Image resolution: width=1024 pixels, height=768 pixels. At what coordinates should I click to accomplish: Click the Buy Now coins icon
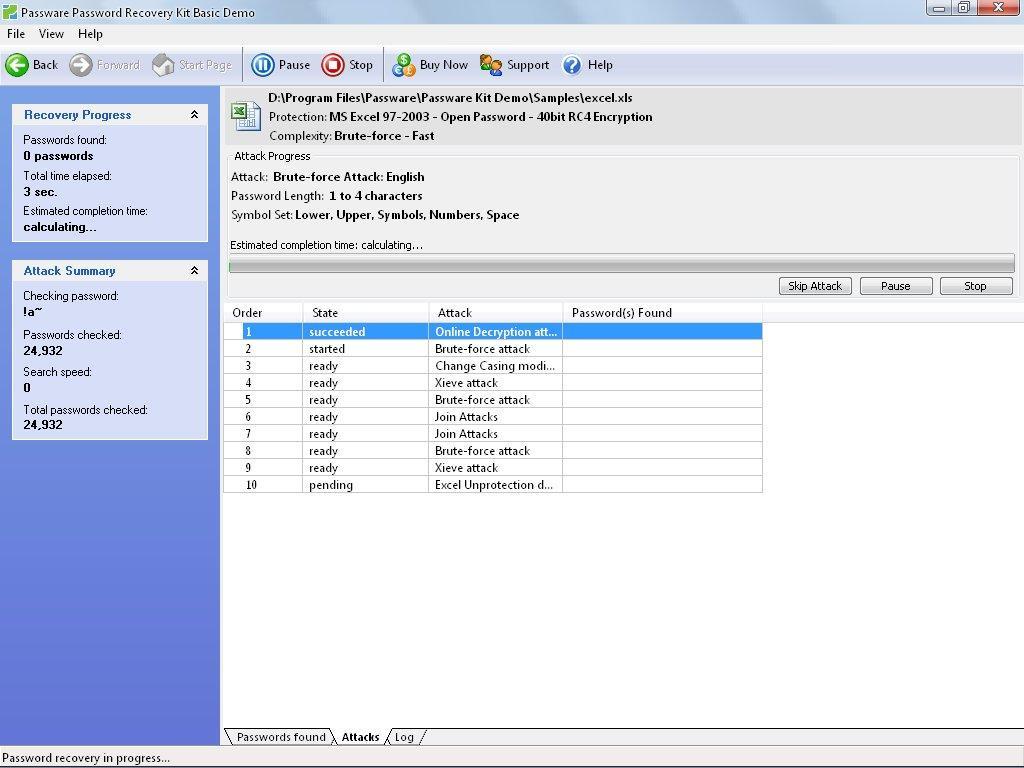pos(404,65)
